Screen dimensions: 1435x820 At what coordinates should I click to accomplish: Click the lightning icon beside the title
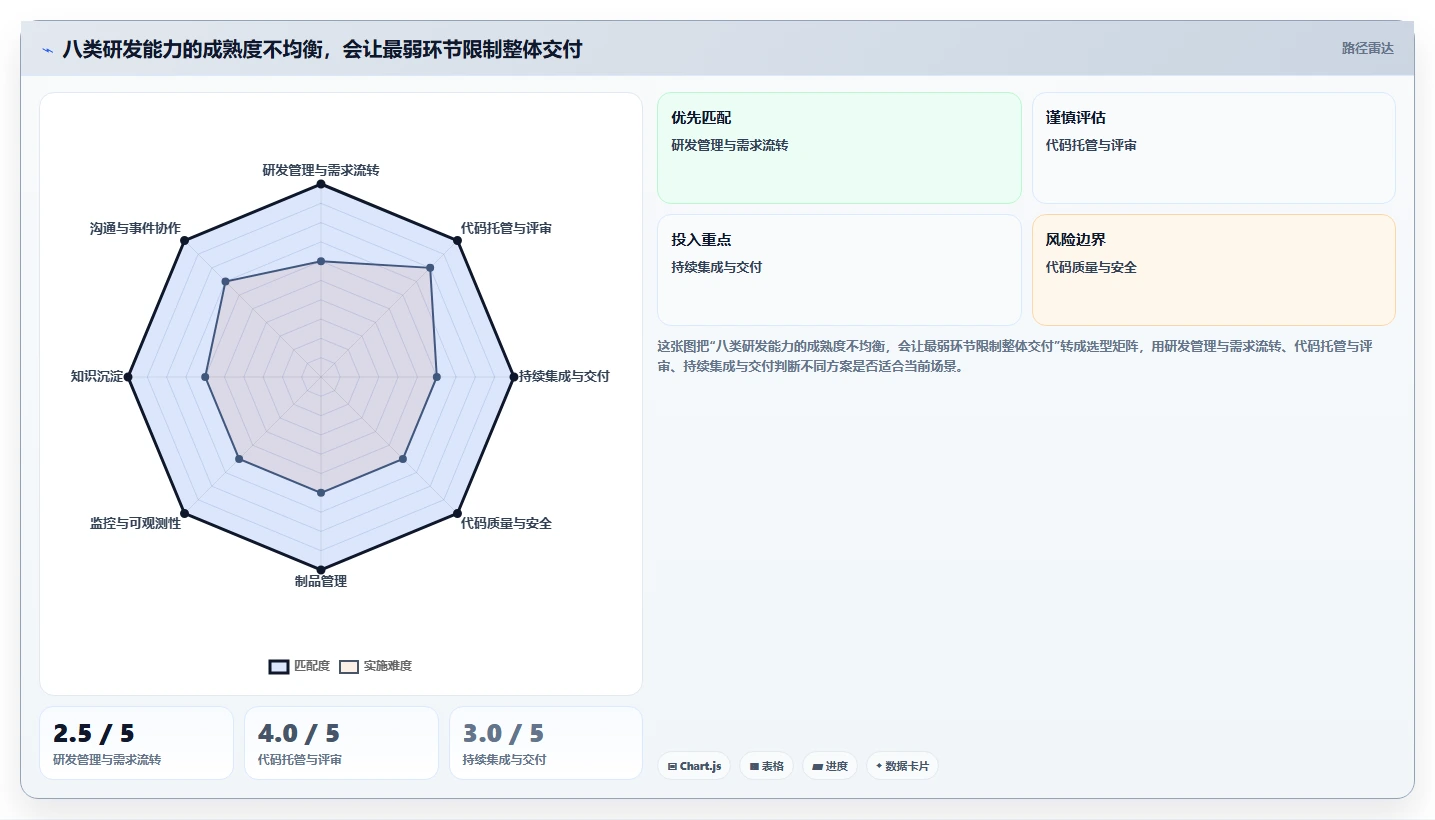[x=48, y=49]
